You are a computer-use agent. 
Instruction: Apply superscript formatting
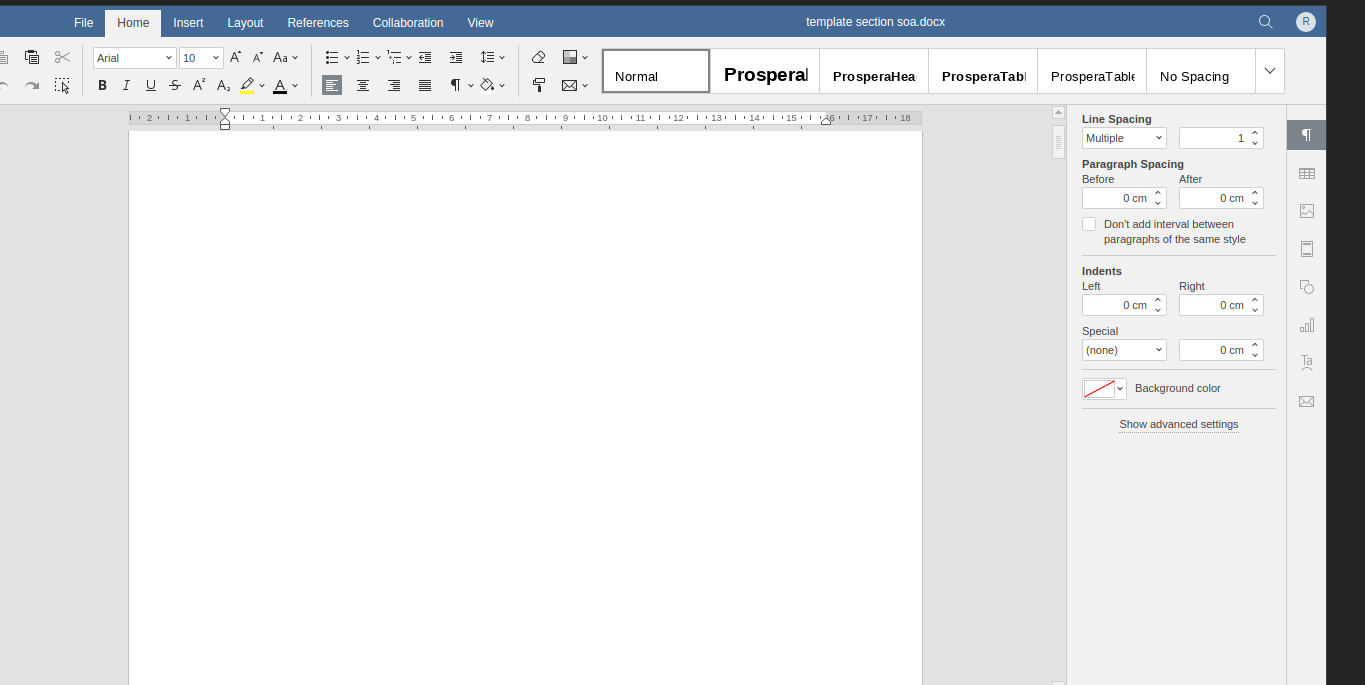pos(199,86)
